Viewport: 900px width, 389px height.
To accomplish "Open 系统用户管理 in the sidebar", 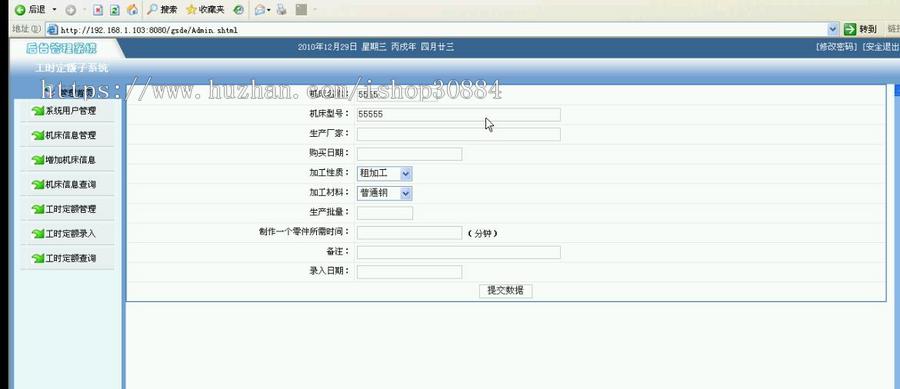I will pyautogui.click(x=70, y=111).
